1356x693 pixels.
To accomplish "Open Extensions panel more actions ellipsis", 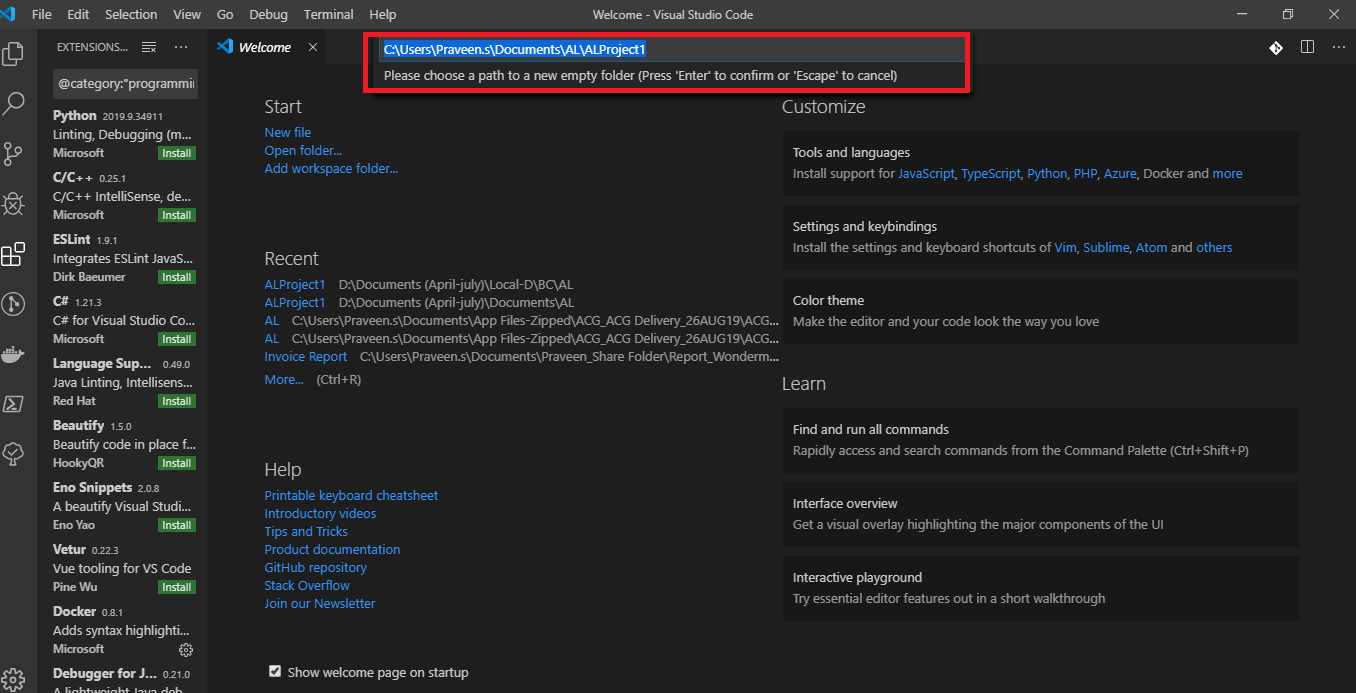I will (x=181, y=47).
